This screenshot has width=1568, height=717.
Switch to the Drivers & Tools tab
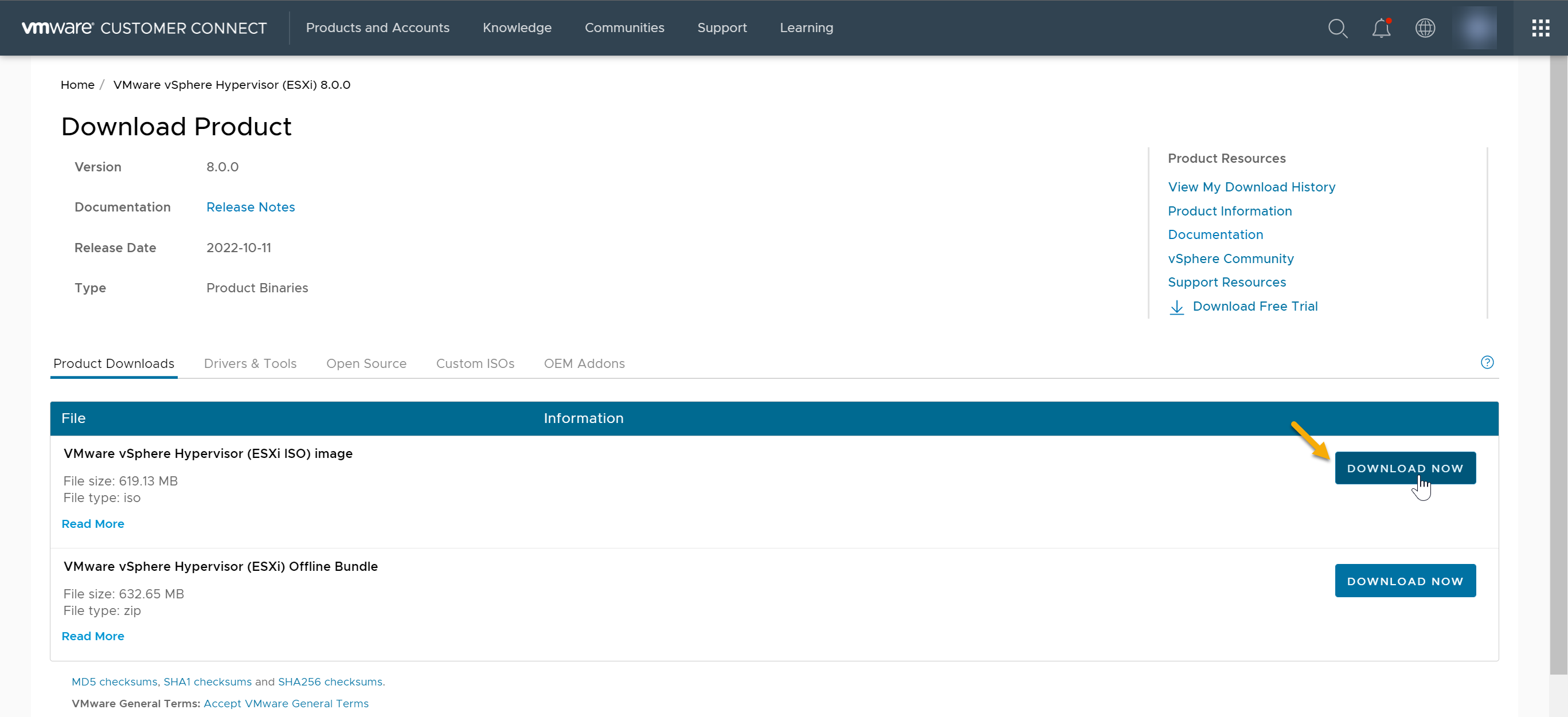point(249,364)
